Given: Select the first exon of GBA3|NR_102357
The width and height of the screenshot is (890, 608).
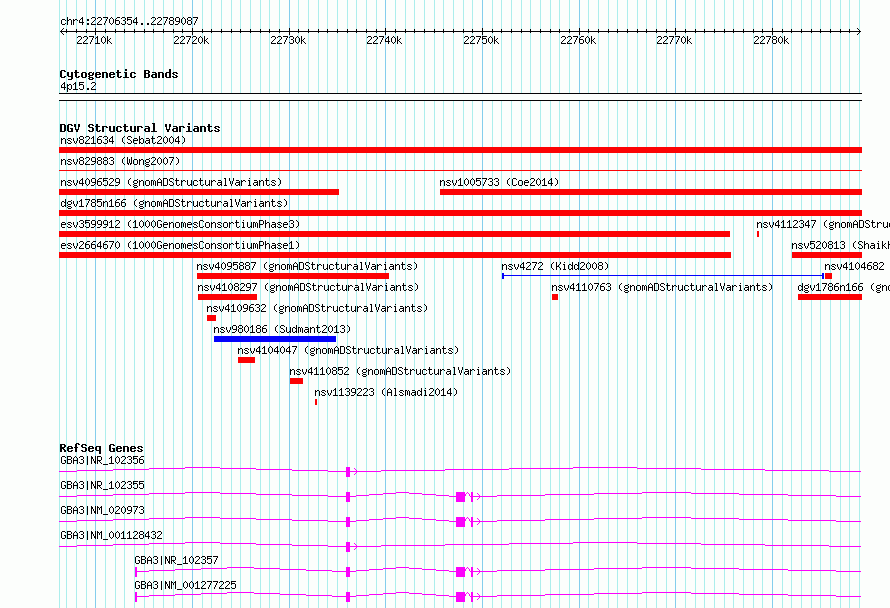Looking at the screenshot, I should pyautogui.click(x=136, y=572).
